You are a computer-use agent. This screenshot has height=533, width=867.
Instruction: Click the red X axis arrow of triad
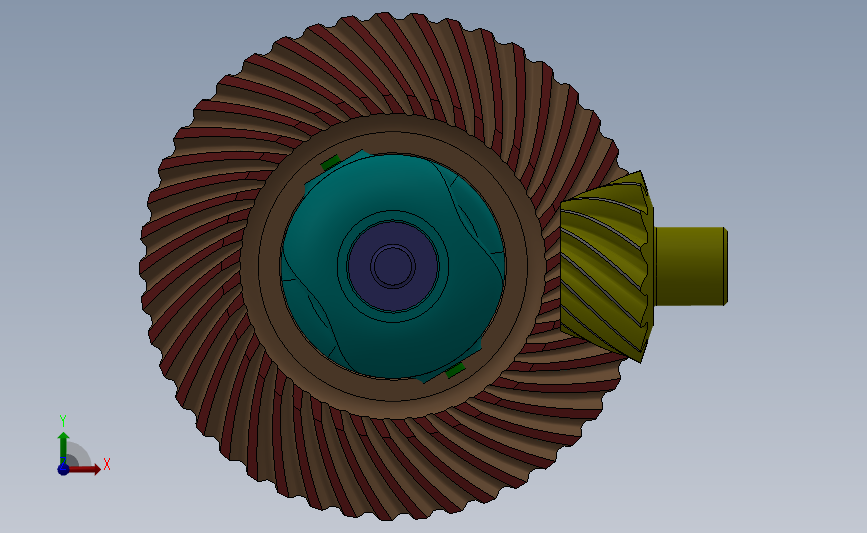86,469
